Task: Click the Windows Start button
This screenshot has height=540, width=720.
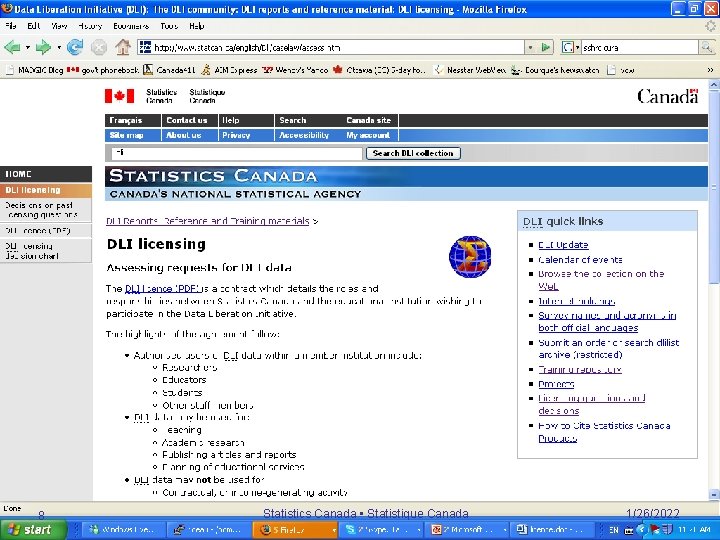Action: (33, 529)
